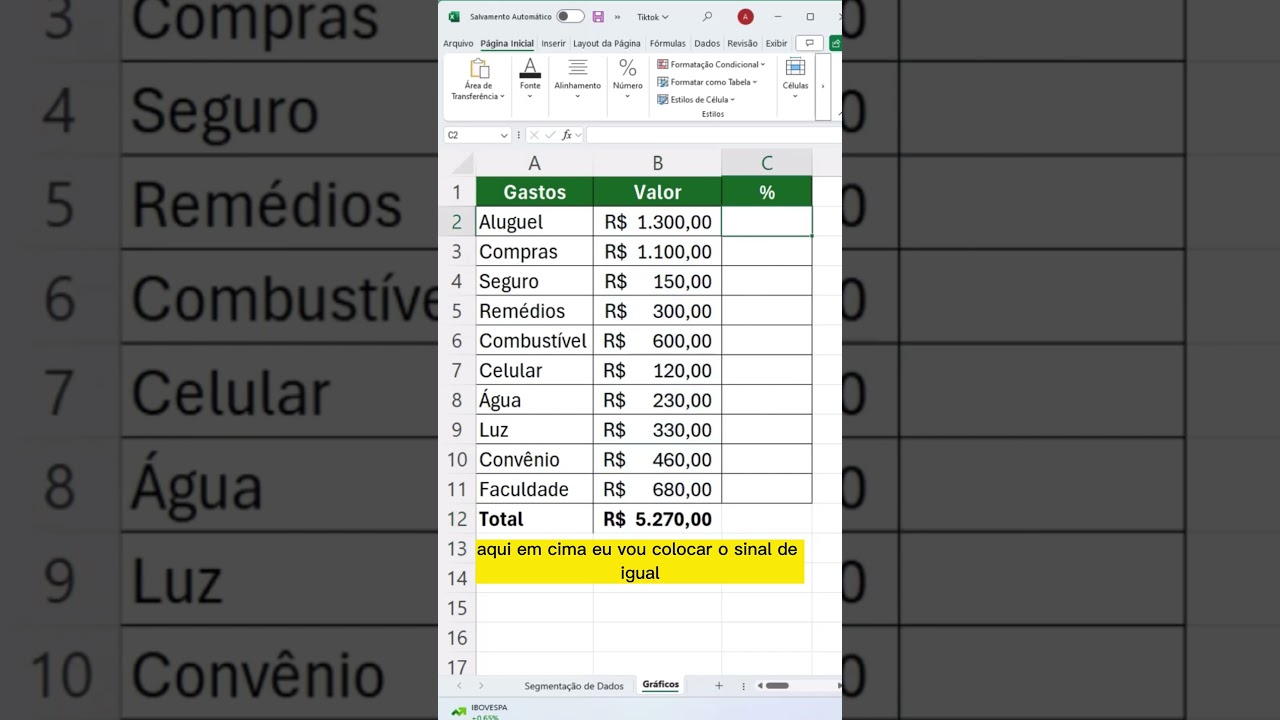Open the Dados tab
1280x720 pixels.
[707, 43]
